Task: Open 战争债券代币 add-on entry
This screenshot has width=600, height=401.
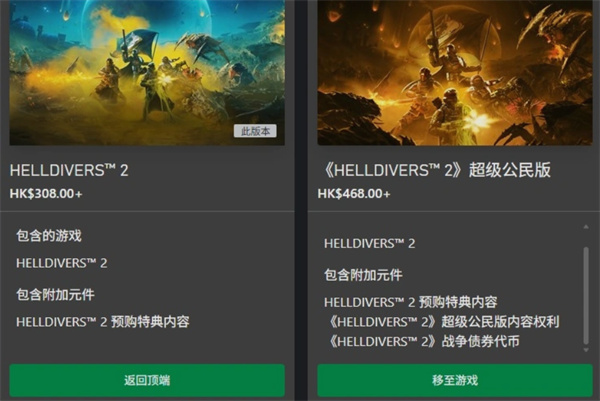Action: 423,341
